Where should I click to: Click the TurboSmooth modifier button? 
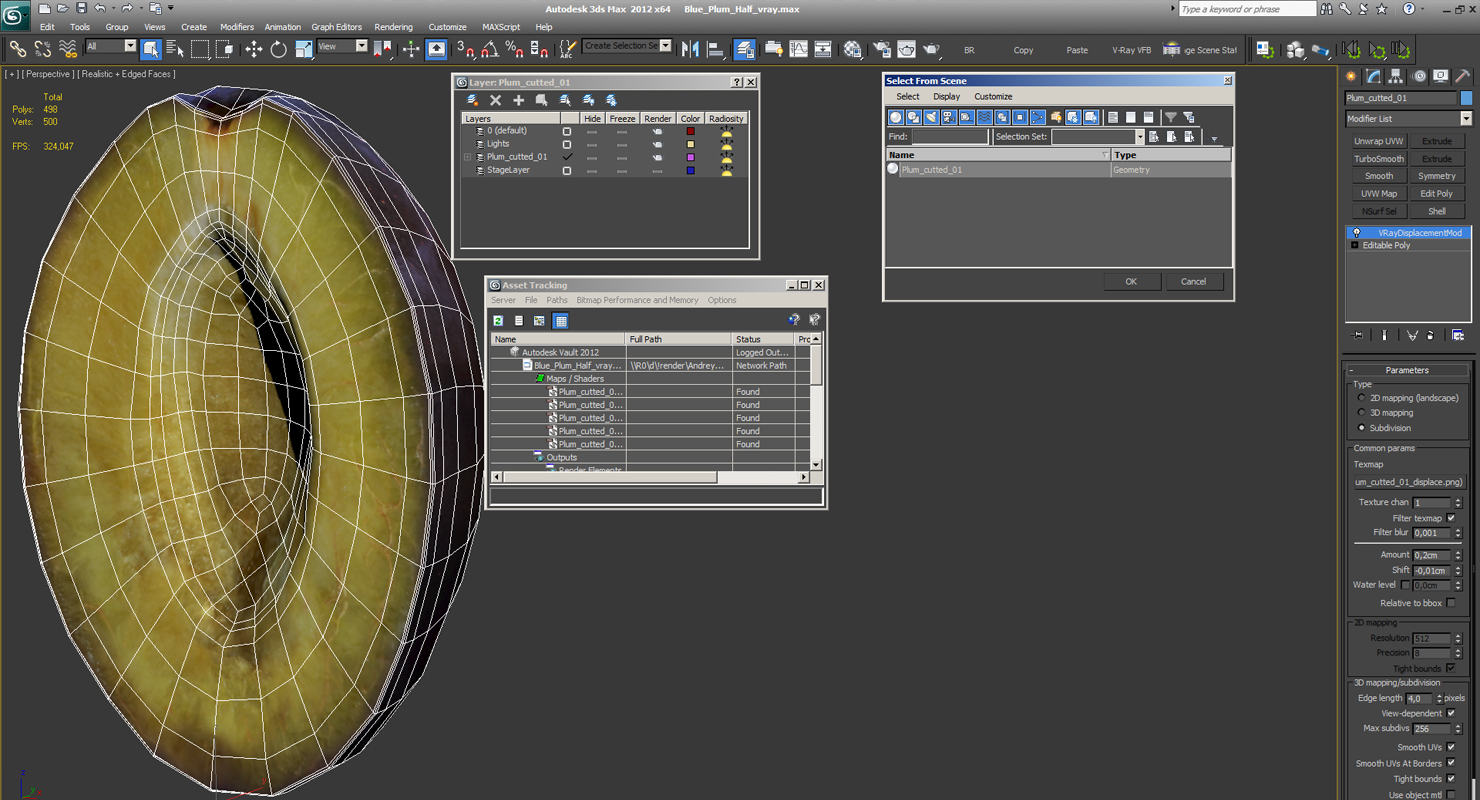pos(1379,159)
